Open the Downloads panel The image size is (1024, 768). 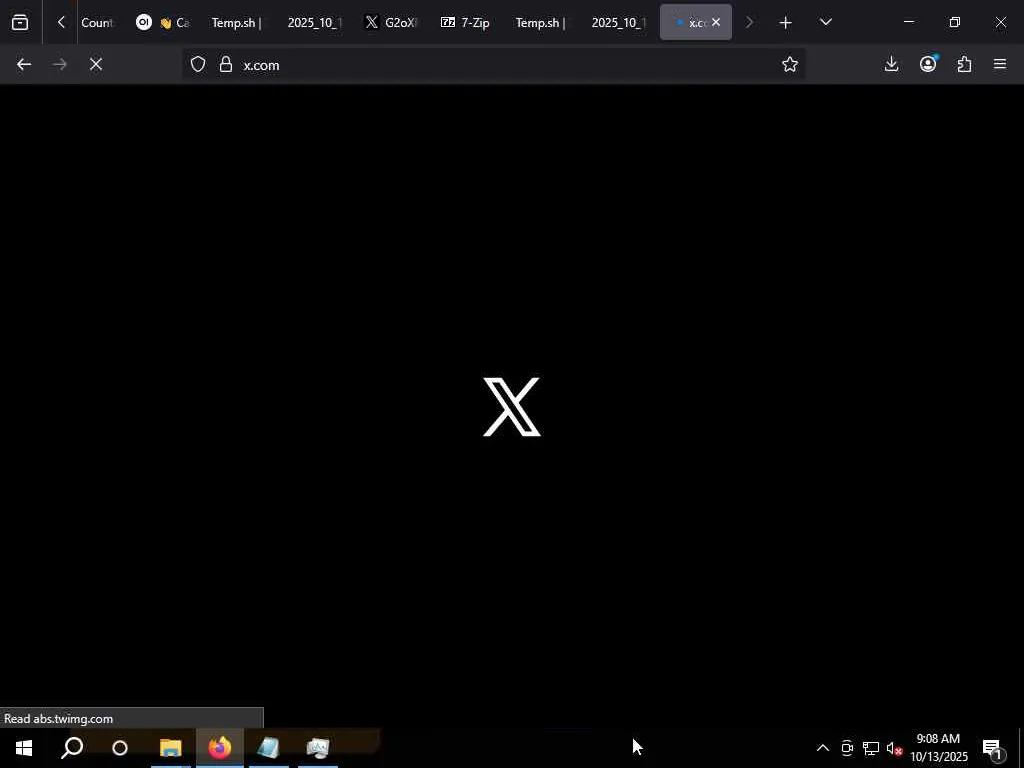pos(891,65)
